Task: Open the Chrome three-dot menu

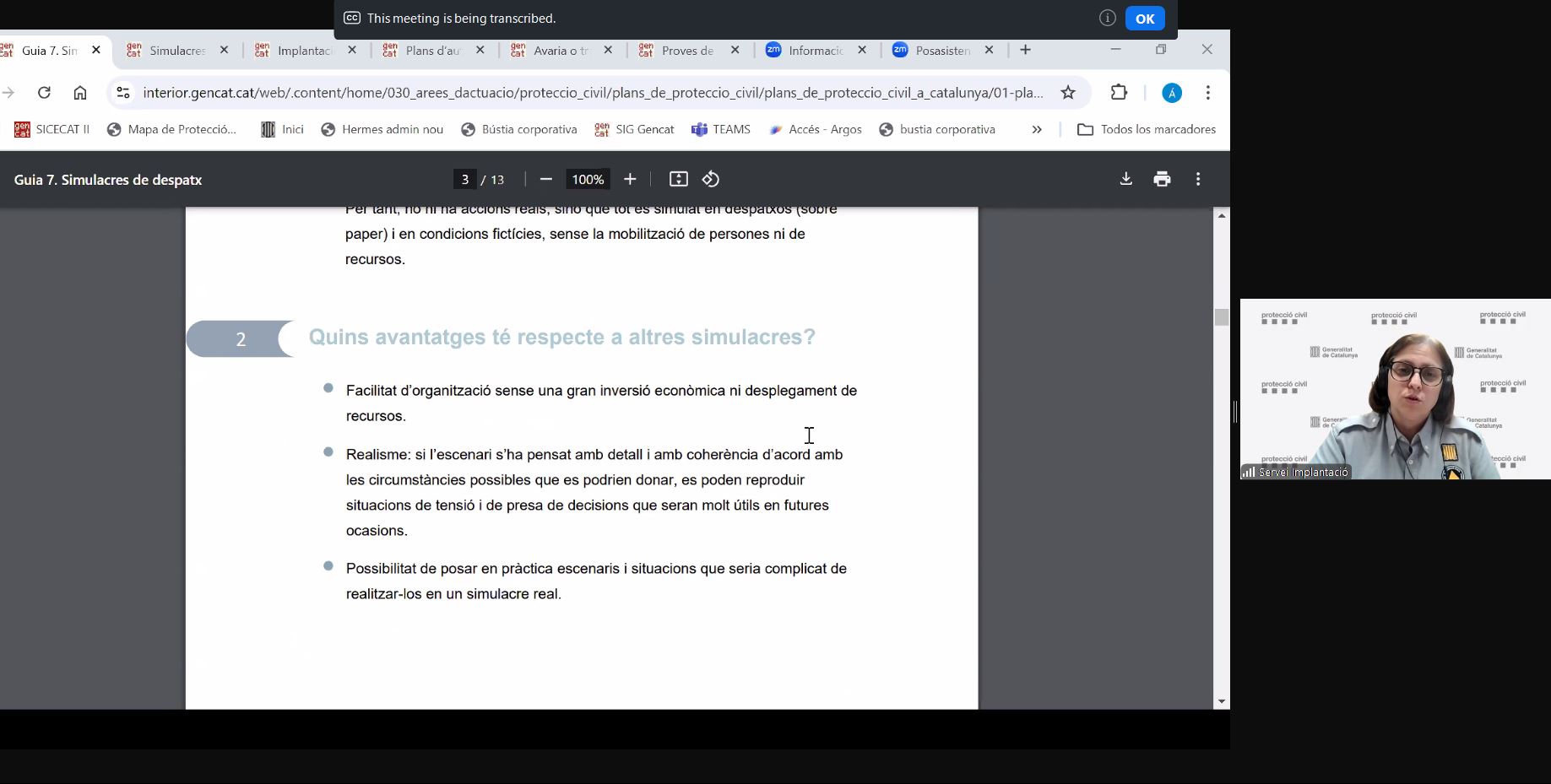Action: click(1207, 93)
